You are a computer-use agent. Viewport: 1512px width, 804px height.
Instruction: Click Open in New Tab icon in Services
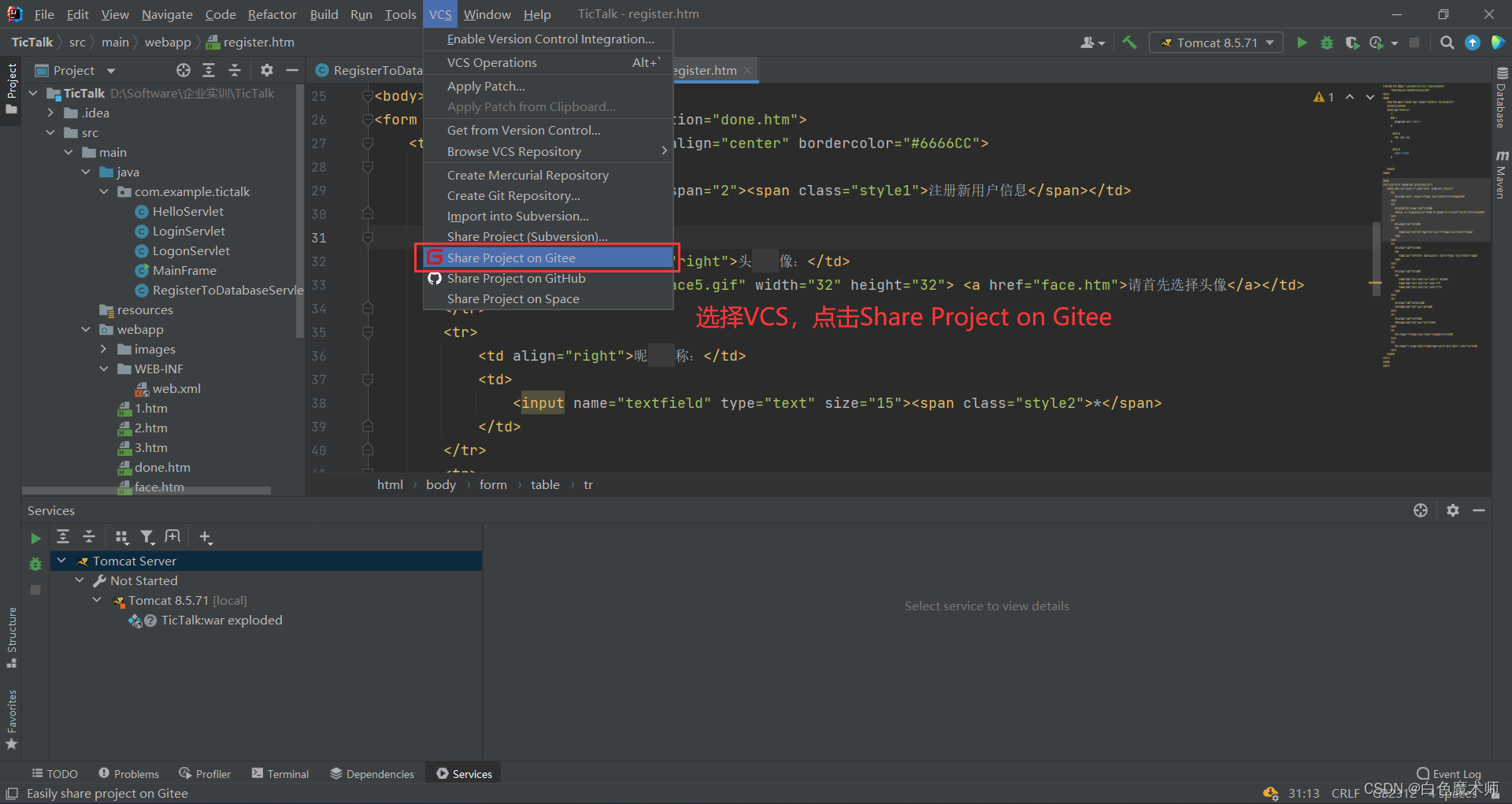pos(172,537)
